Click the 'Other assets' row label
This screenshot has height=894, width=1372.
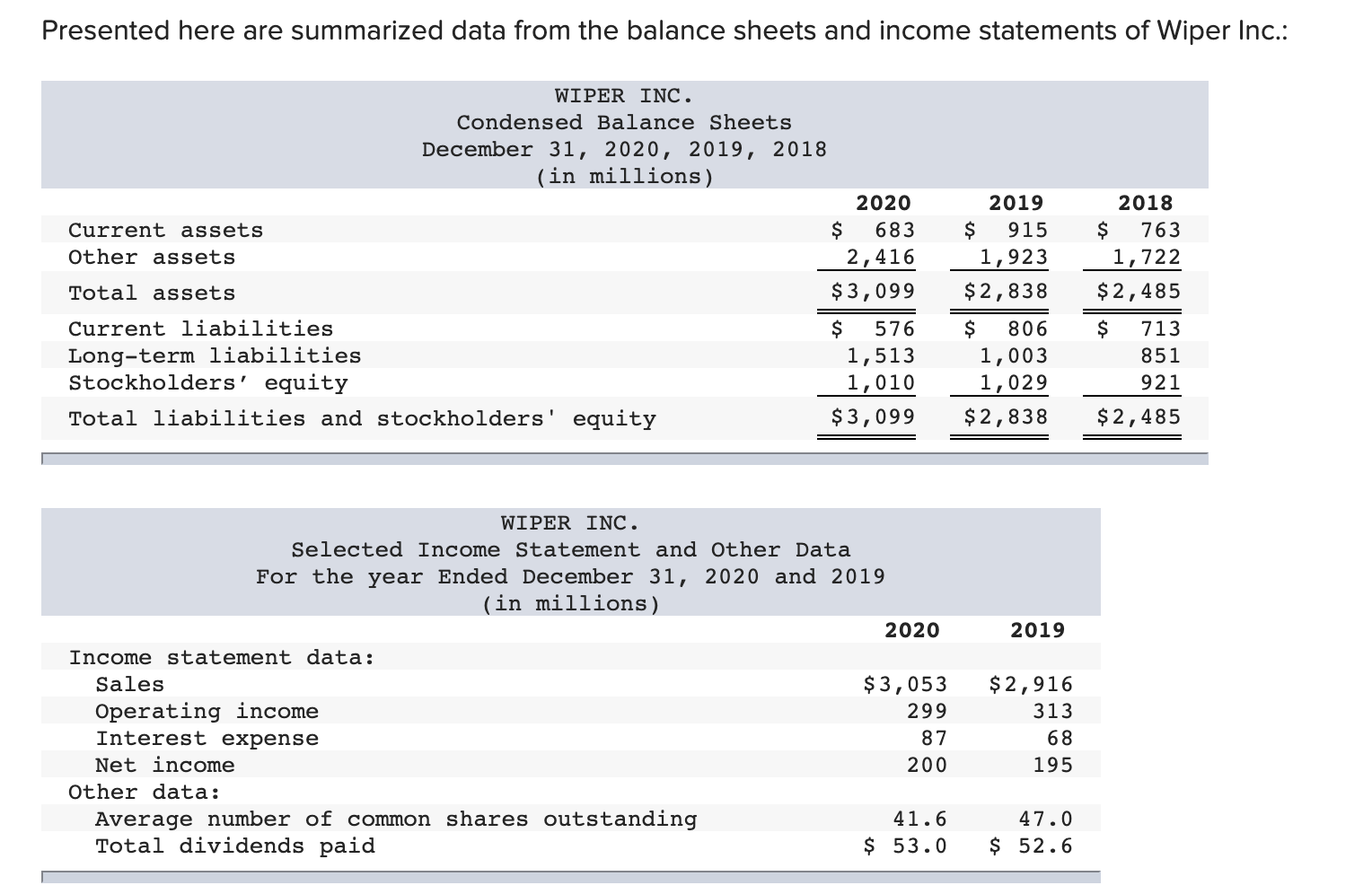click(152, 258)
